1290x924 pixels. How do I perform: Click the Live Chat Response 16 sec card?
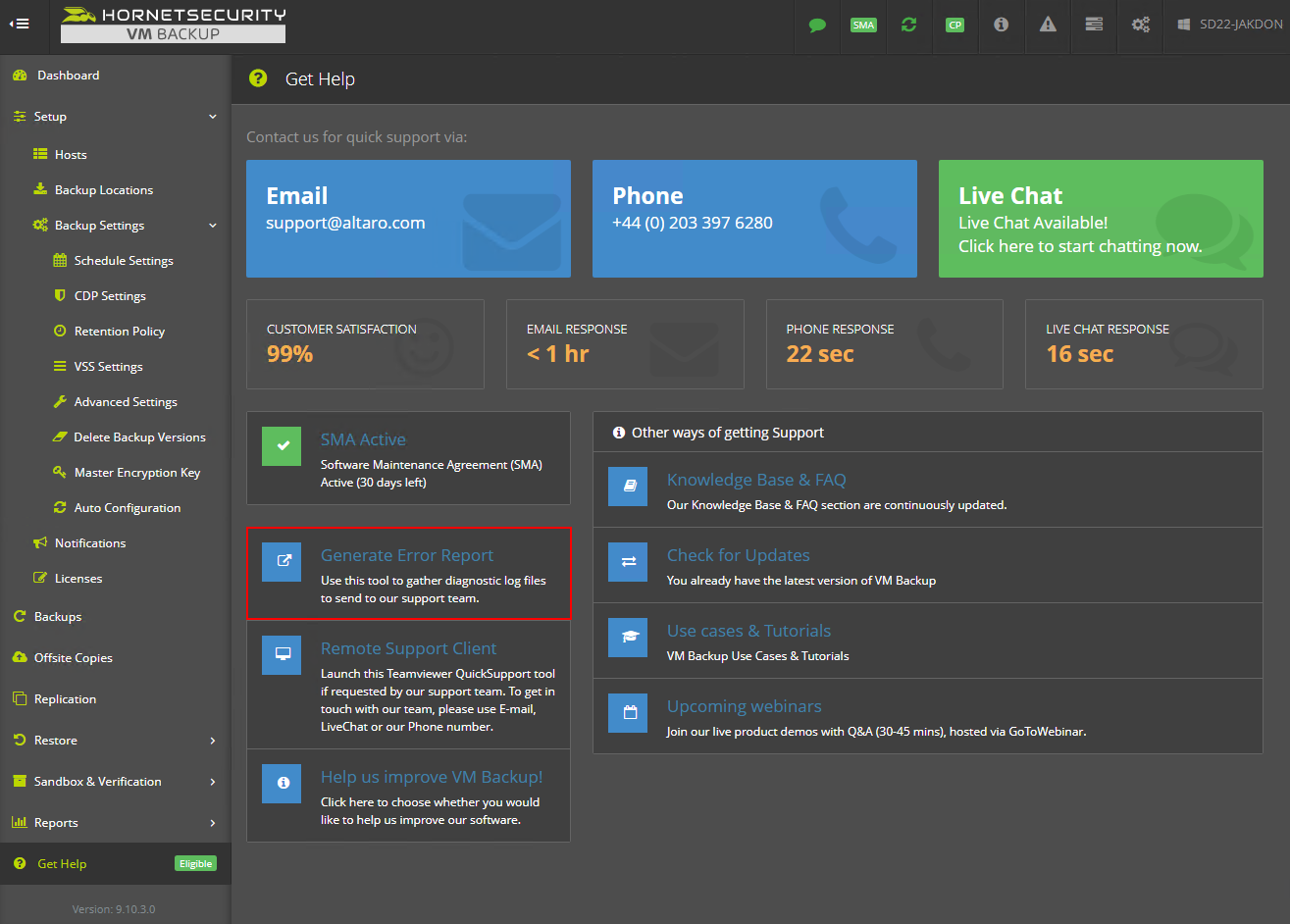[1144, 344]
